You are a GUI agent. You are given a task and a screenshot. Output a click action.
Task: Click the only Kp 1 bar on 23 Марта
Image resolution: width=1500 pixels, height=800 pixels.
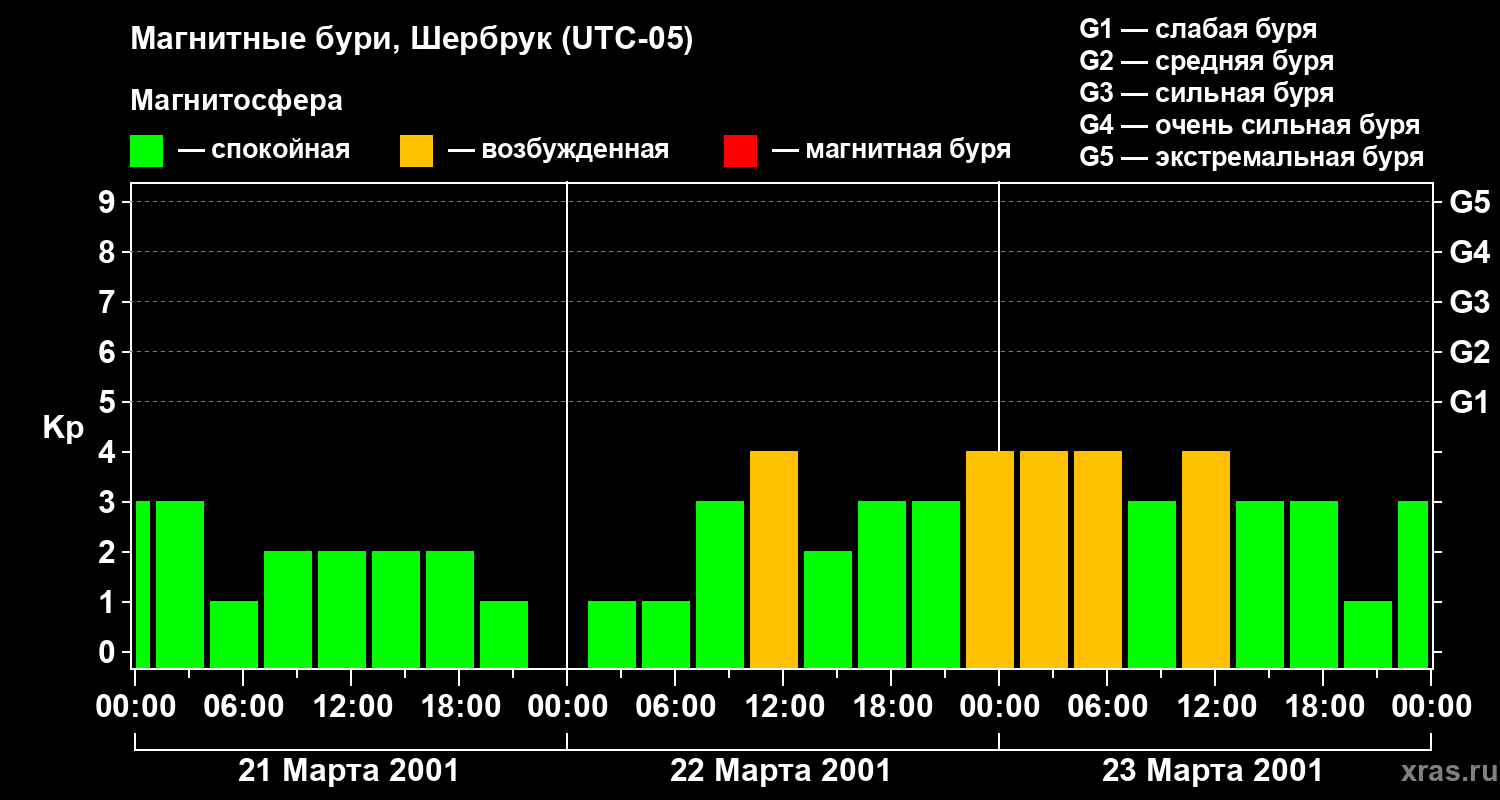(1368, 634)
